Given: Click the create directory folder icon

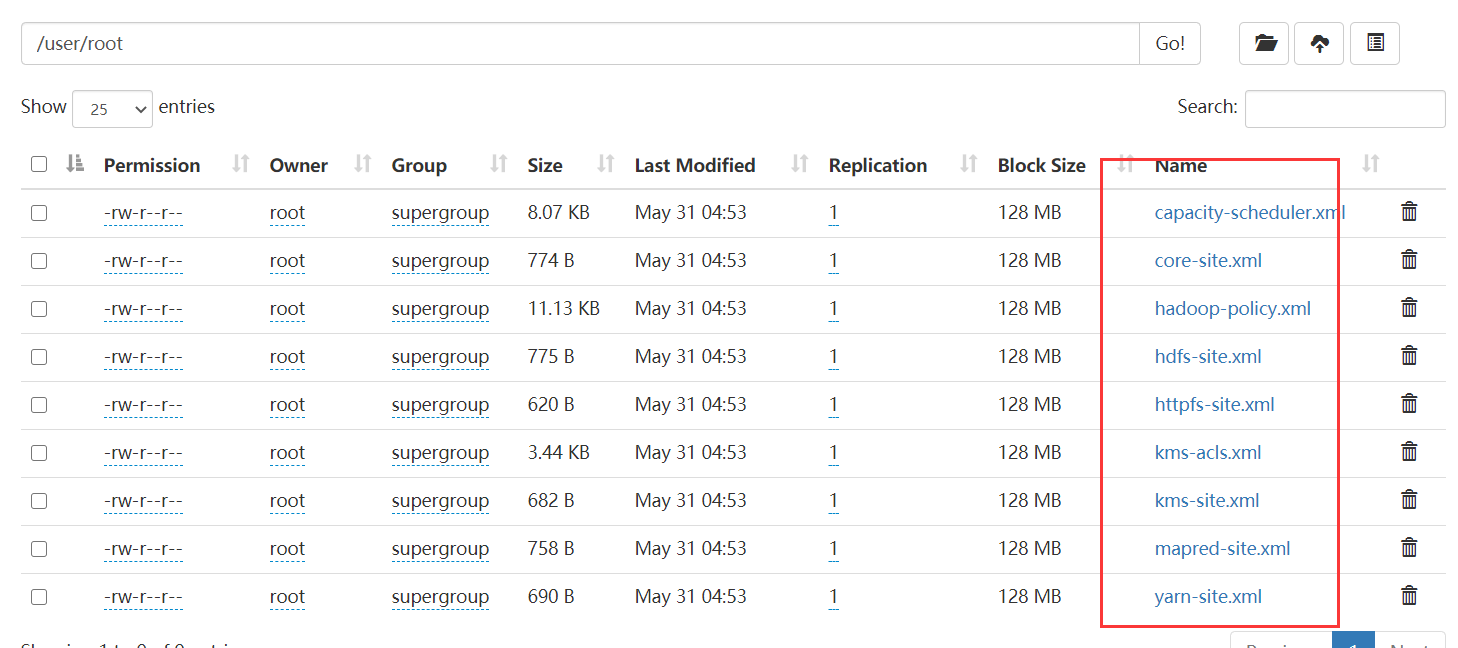Looking at the screenshot, I should pyautogui.click(x=1265, y=44).
